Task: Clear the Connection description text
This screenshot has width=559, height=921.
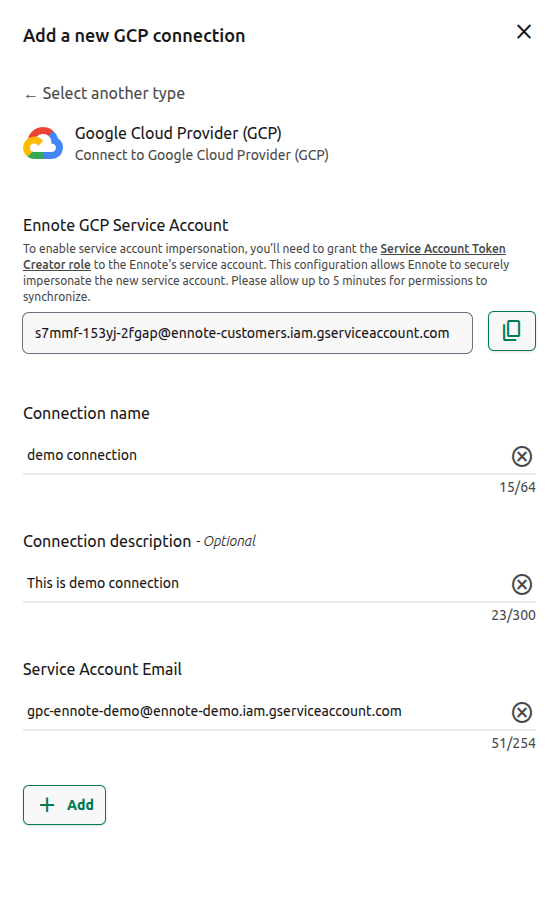Action: click(x=521, y=584)
